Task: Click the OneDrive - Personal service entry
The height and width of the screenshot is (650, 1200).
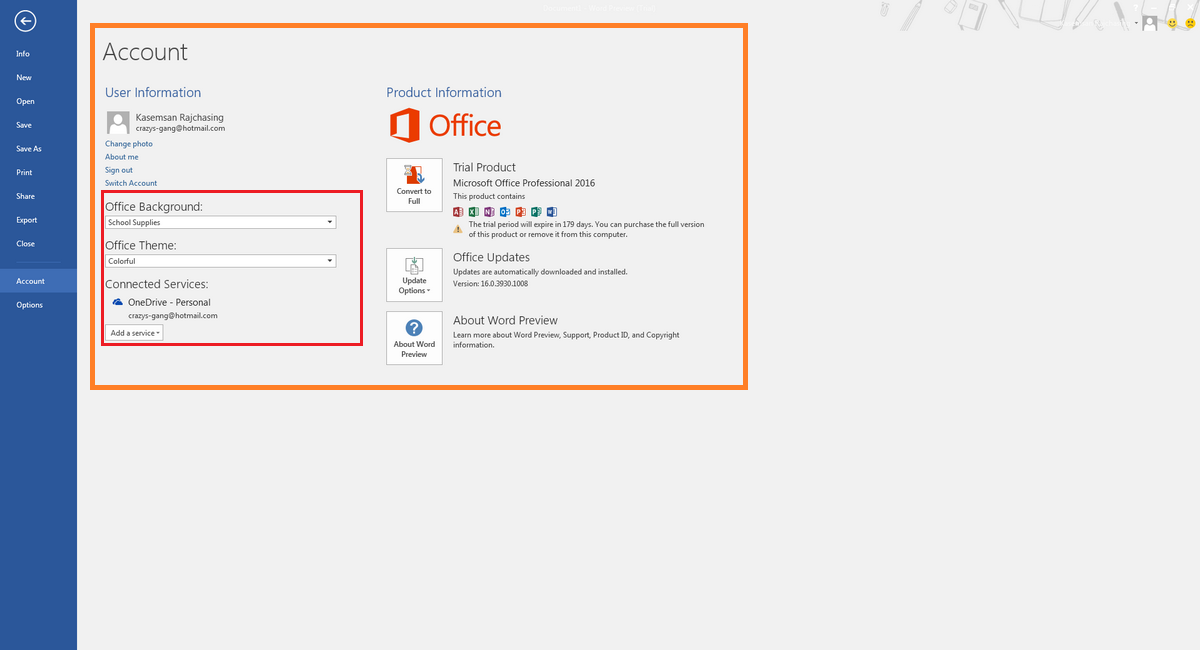Action: tap(170, 302)
